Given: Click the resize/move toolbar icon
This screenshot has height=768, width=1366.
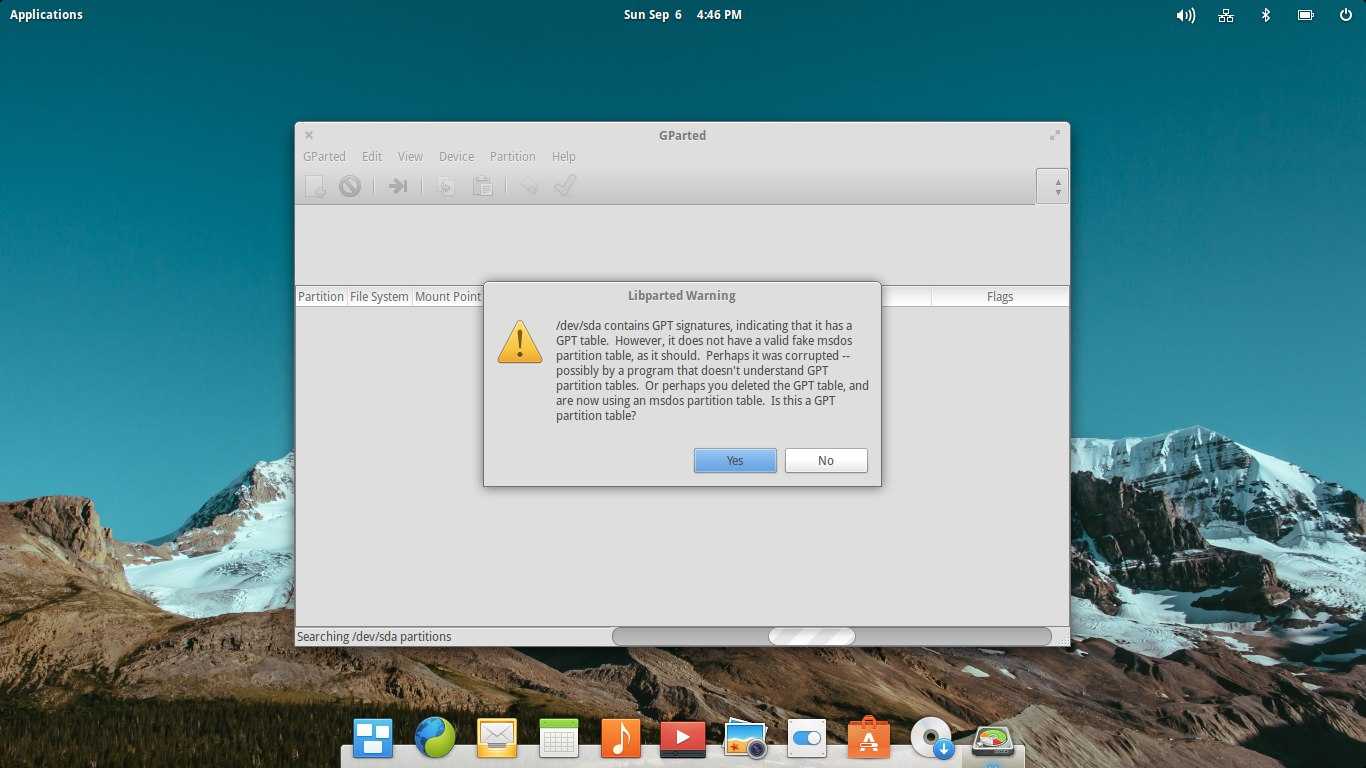Looking at the screenshot, I should click(x=398, y=186).
